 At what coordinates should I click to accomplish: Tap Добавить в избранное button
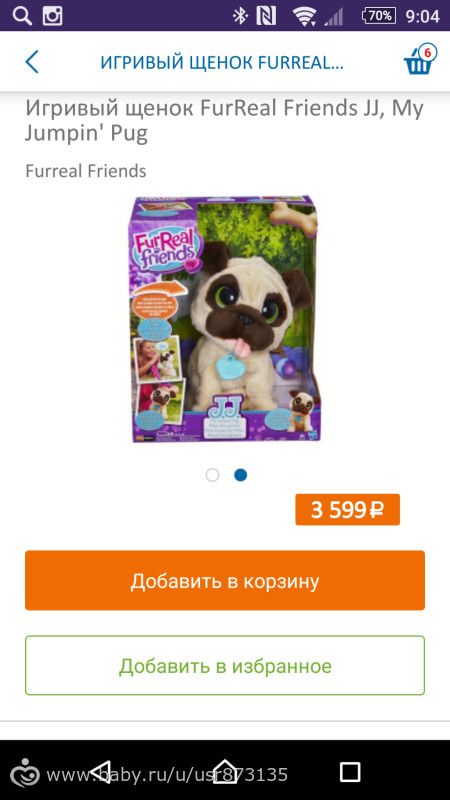point(225,665)
